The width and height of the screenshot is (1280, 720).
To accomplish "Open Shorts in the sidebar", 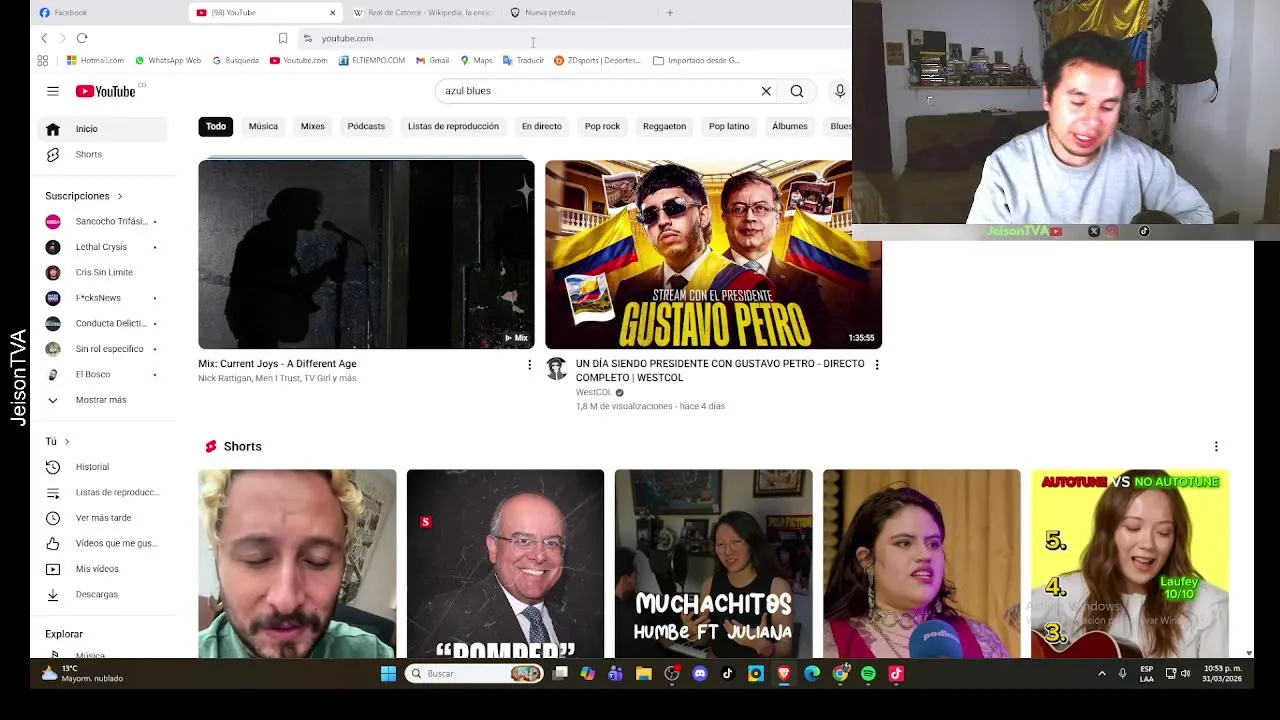I will pyautogui.click(x=102, y=154).
